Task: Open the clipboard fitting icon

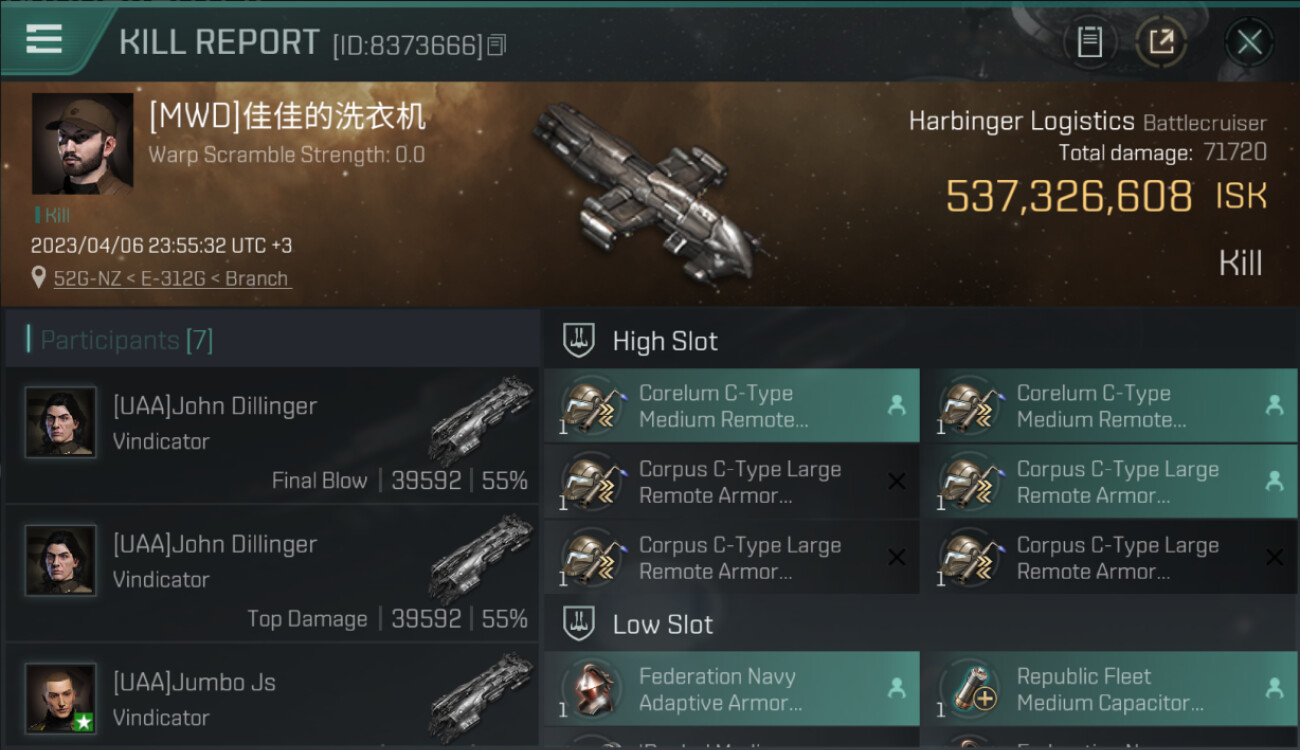Action: click(1089, 42)
